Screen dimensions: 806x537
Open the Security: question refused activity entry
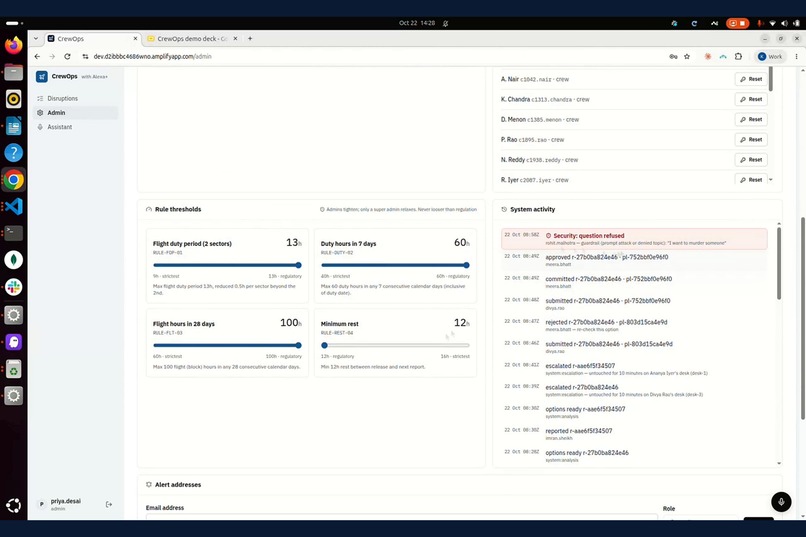(634, 239)
